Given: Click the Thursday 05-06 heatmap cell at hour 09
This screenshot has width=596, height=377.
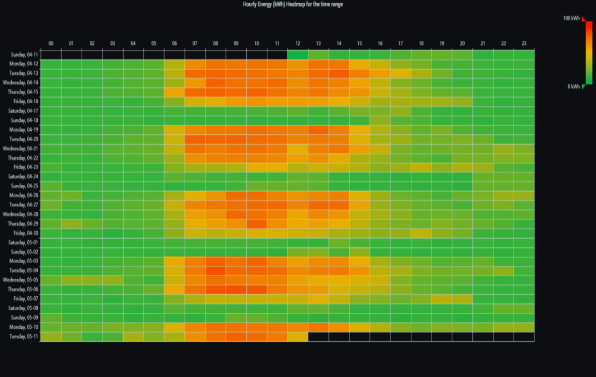Looking at the screenshot, I should (x=236, y=290).
